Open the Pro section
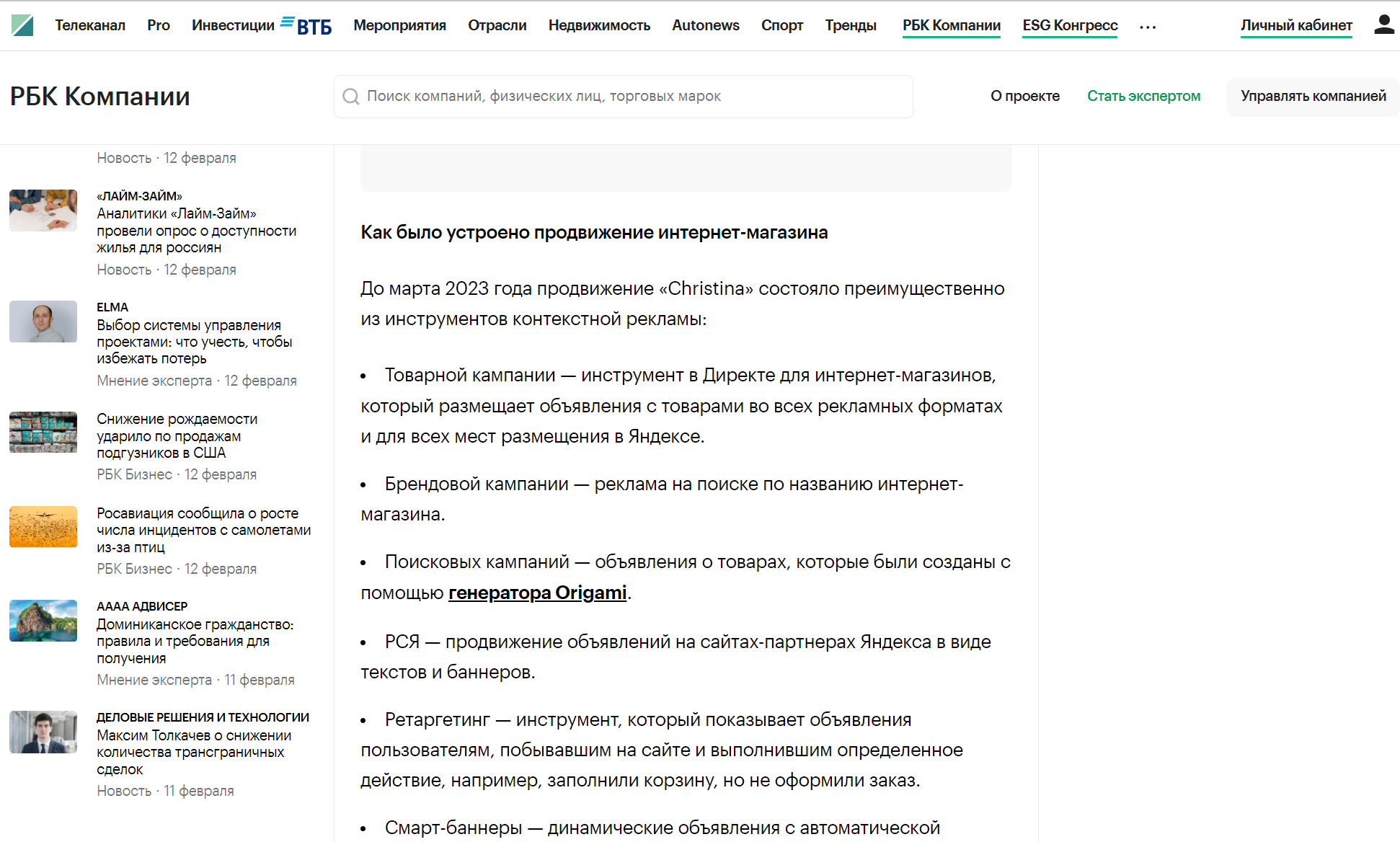Image resolution: width=1400 pixels, height=842 pixels. point(159,25)
